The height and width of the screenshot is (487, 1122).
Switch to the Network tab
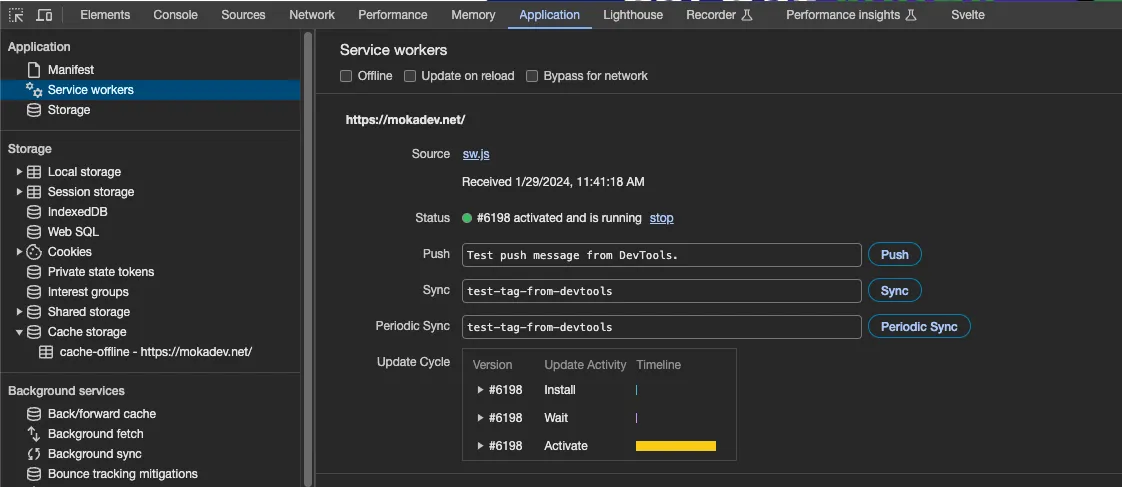tap(312, 15)
